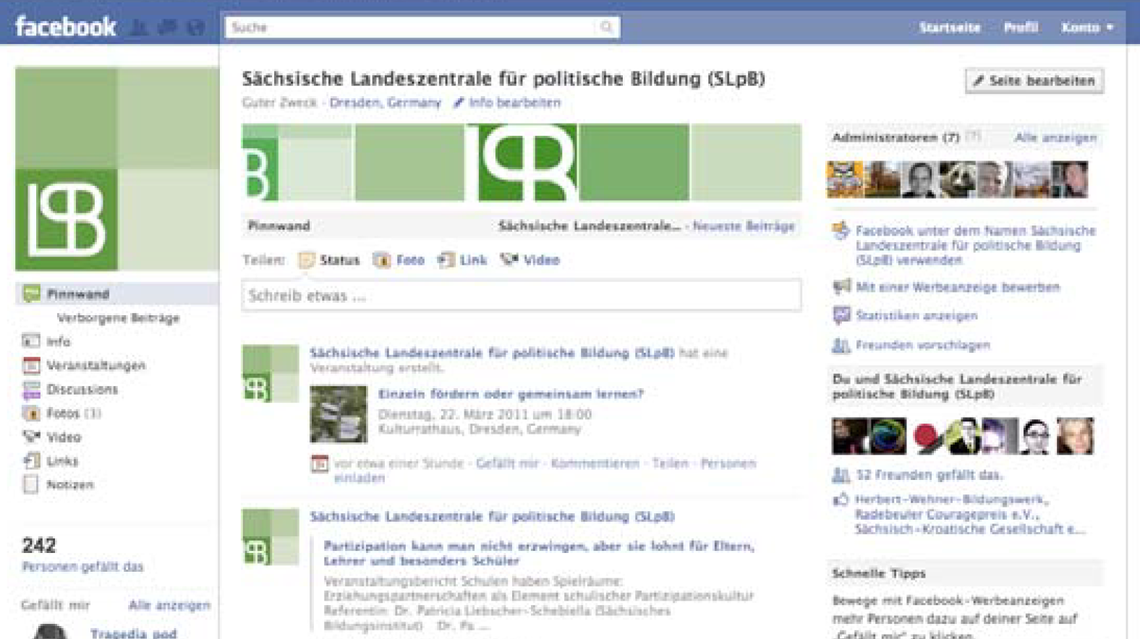Open the messages icon in header
The image size is (1140, 639).
(x=167, y=28)
